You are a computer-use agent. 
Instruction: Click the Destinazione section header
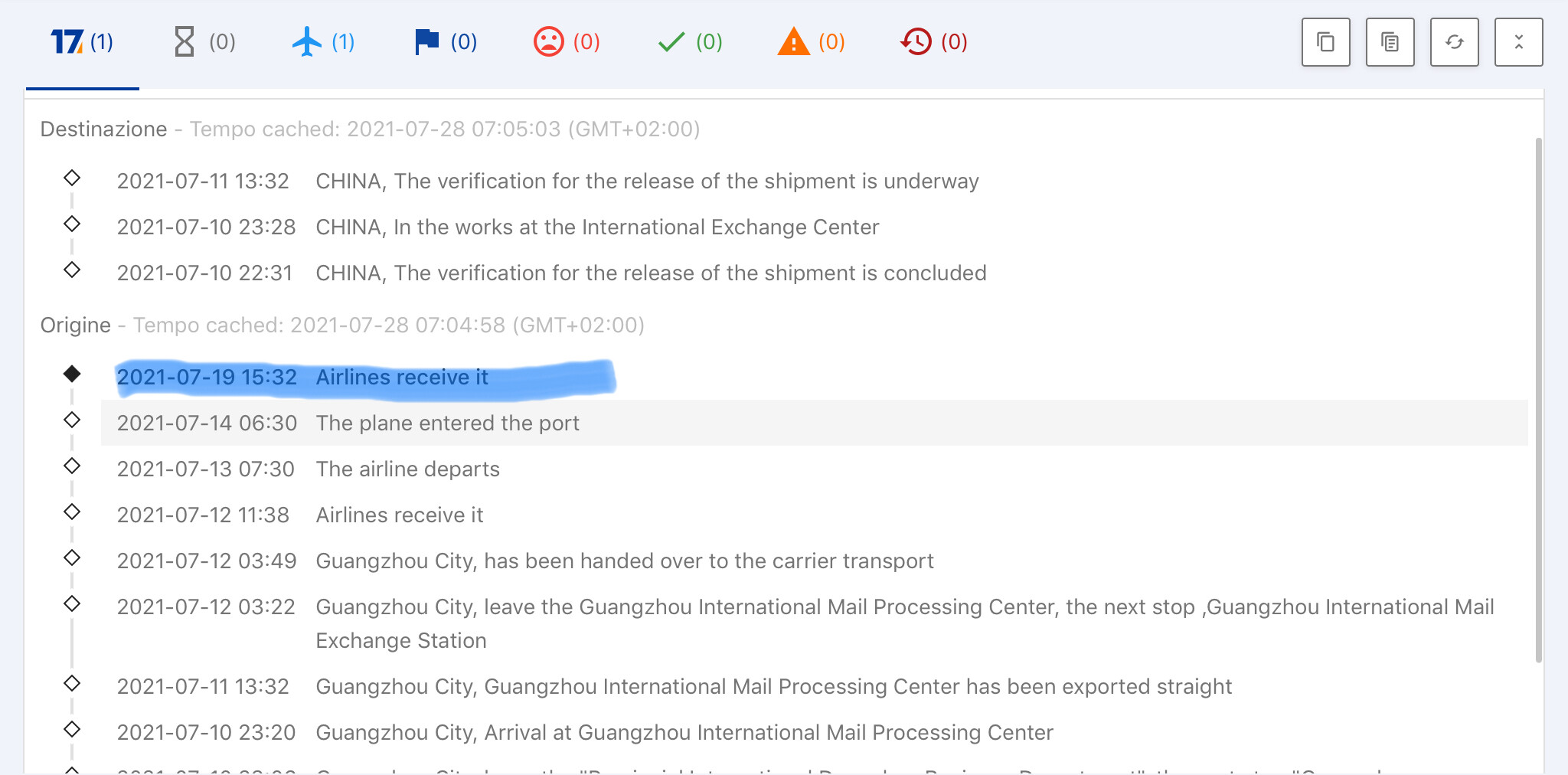[x=103, y=129]
